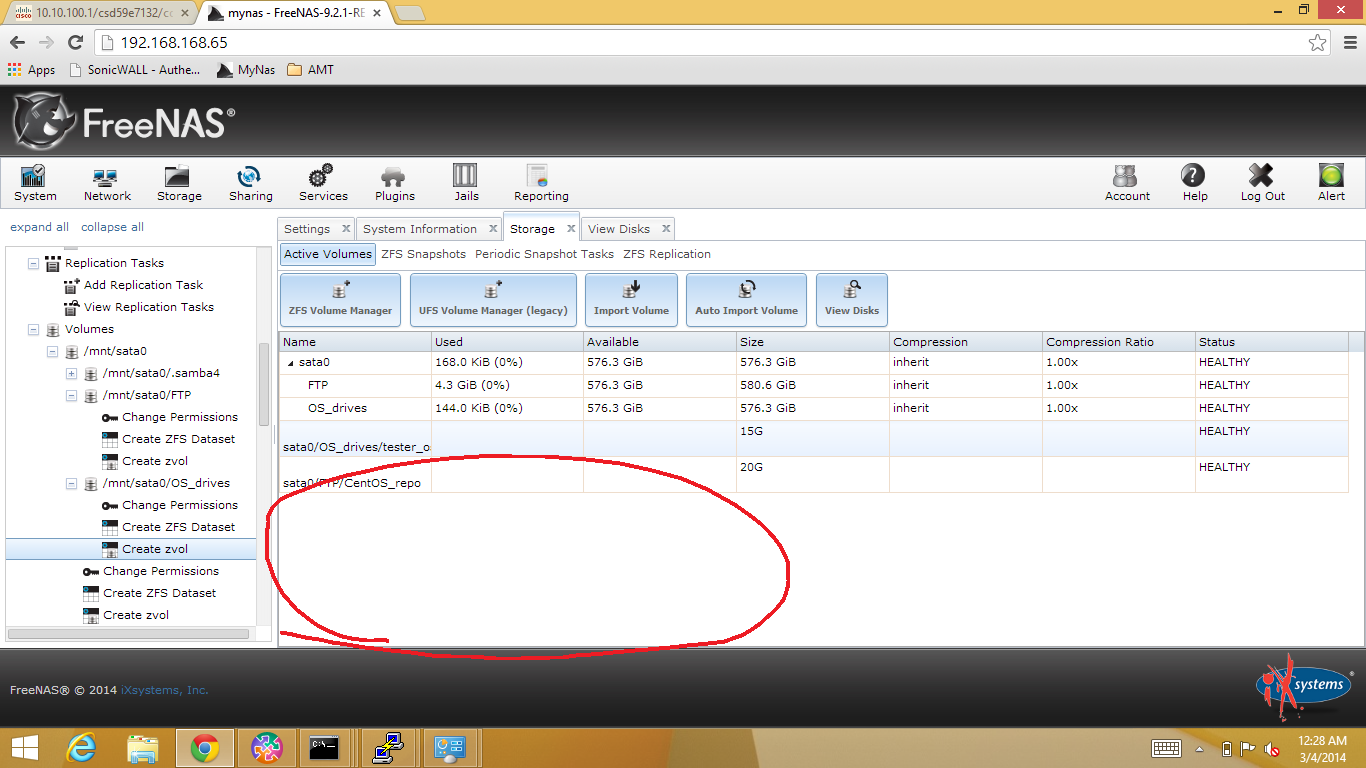The image size is (1366, 768).
Task: Select Create zvol under /mnt/sata0/OS_drives
Action: pos(155,549)
